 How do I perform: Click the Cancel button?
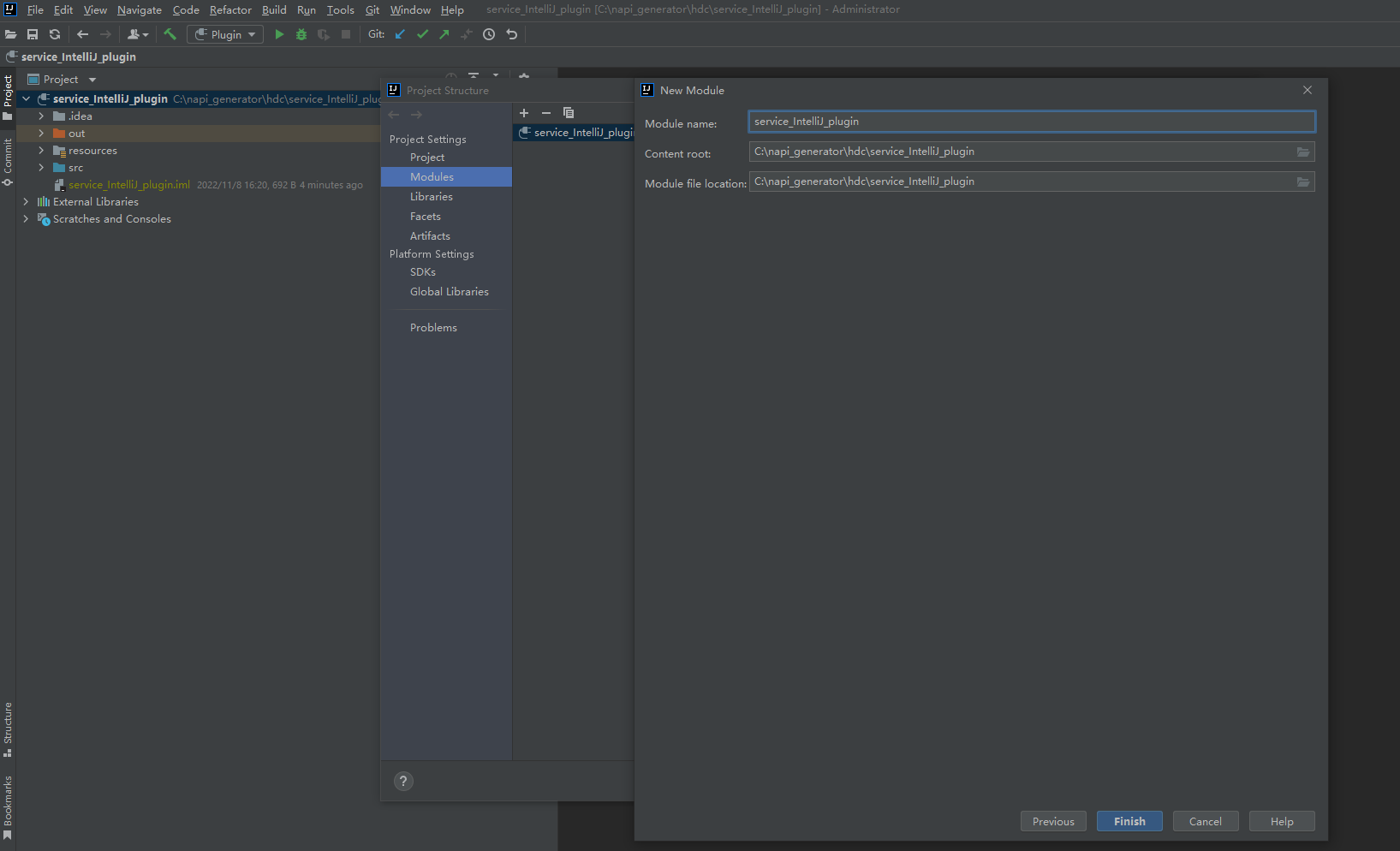pyautogui.click(x=1206, y=821)
